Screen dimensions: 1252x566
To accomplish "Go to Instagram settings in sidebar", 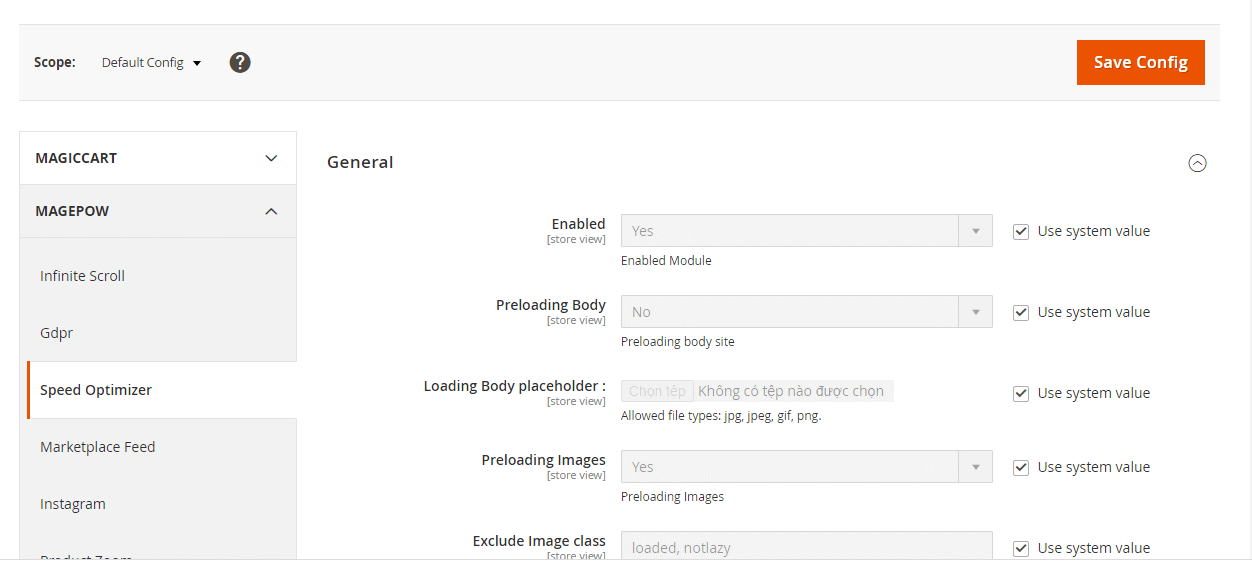I will [73, 504].
